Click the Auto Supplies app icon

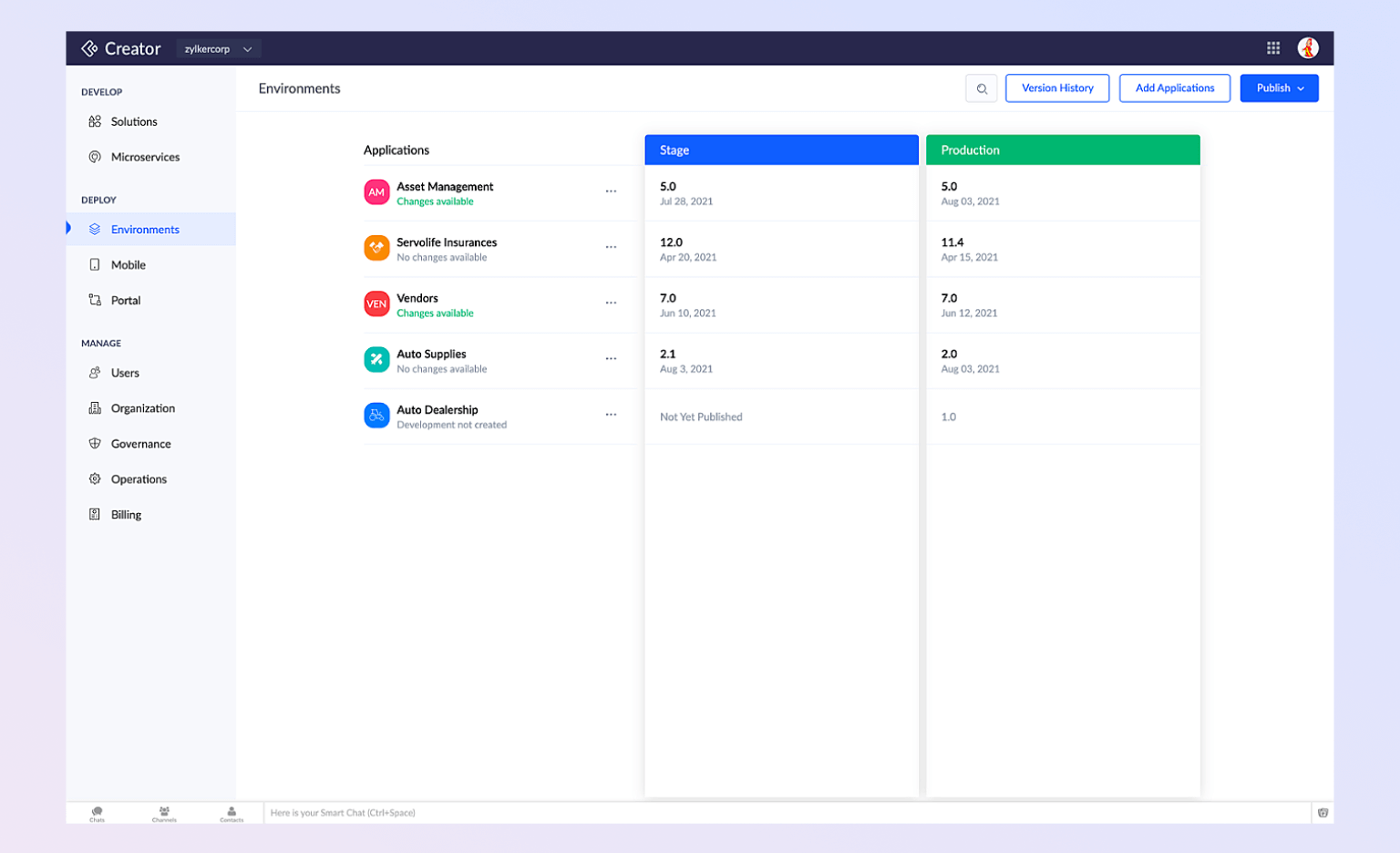coord(376,360)
